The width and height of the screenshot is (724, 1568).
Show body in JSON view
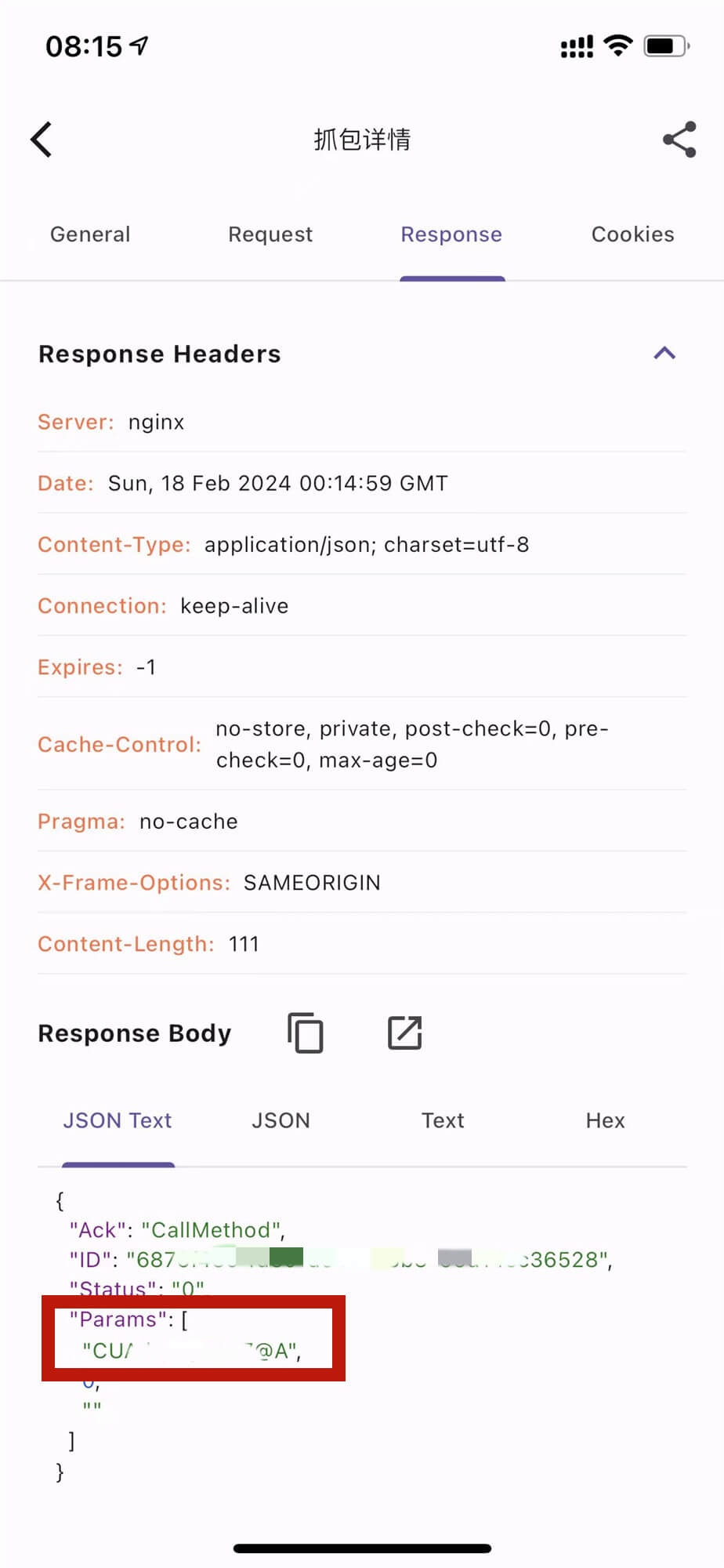click(x=281, y=1120)
